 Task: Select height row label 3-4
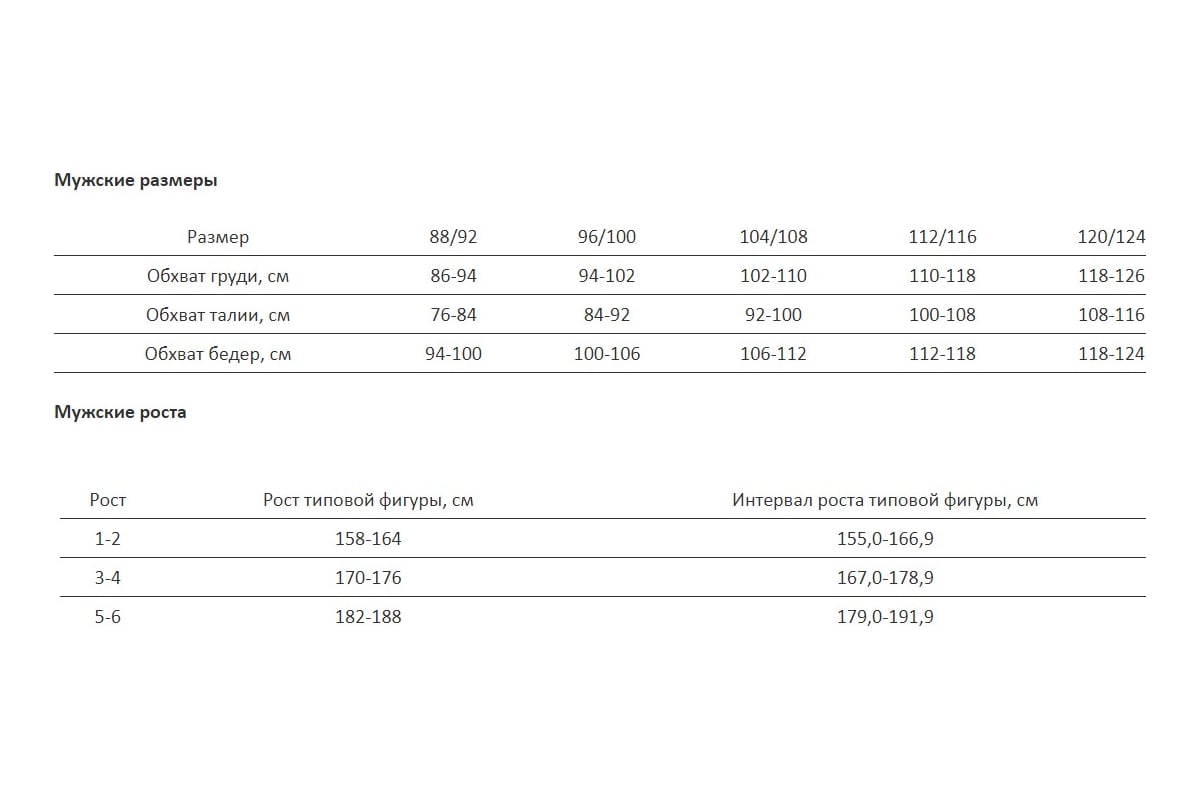[108, 578]
